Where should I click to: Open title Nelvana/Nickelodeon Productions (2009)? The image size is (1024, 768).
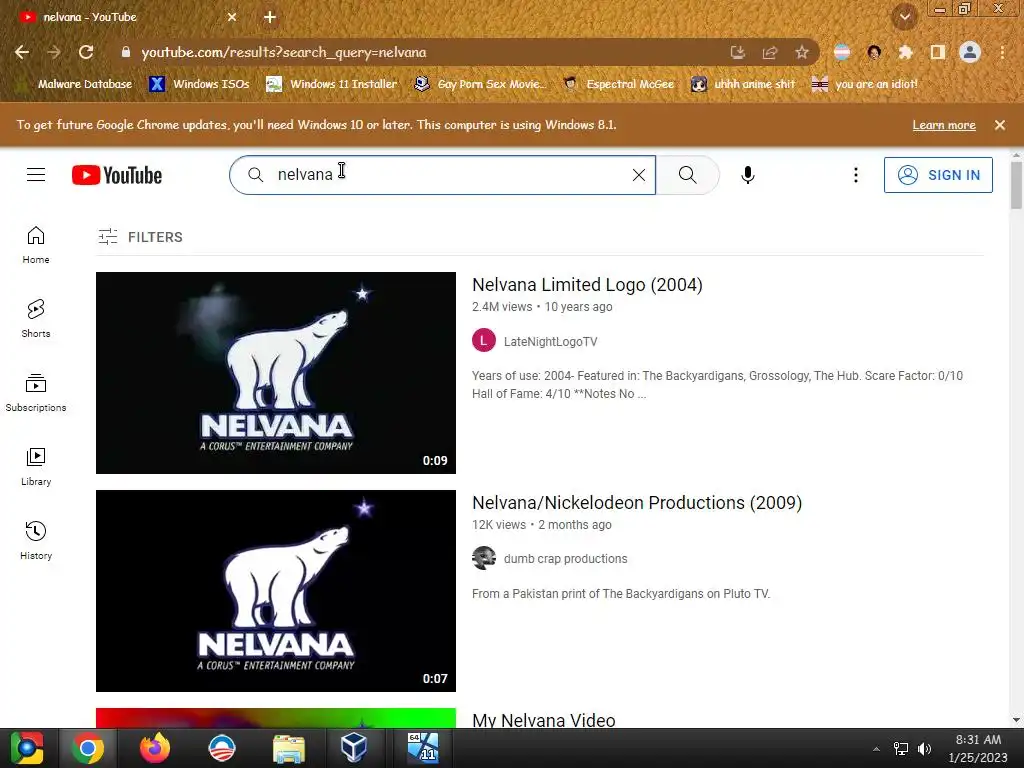click(x=637, y=503)
